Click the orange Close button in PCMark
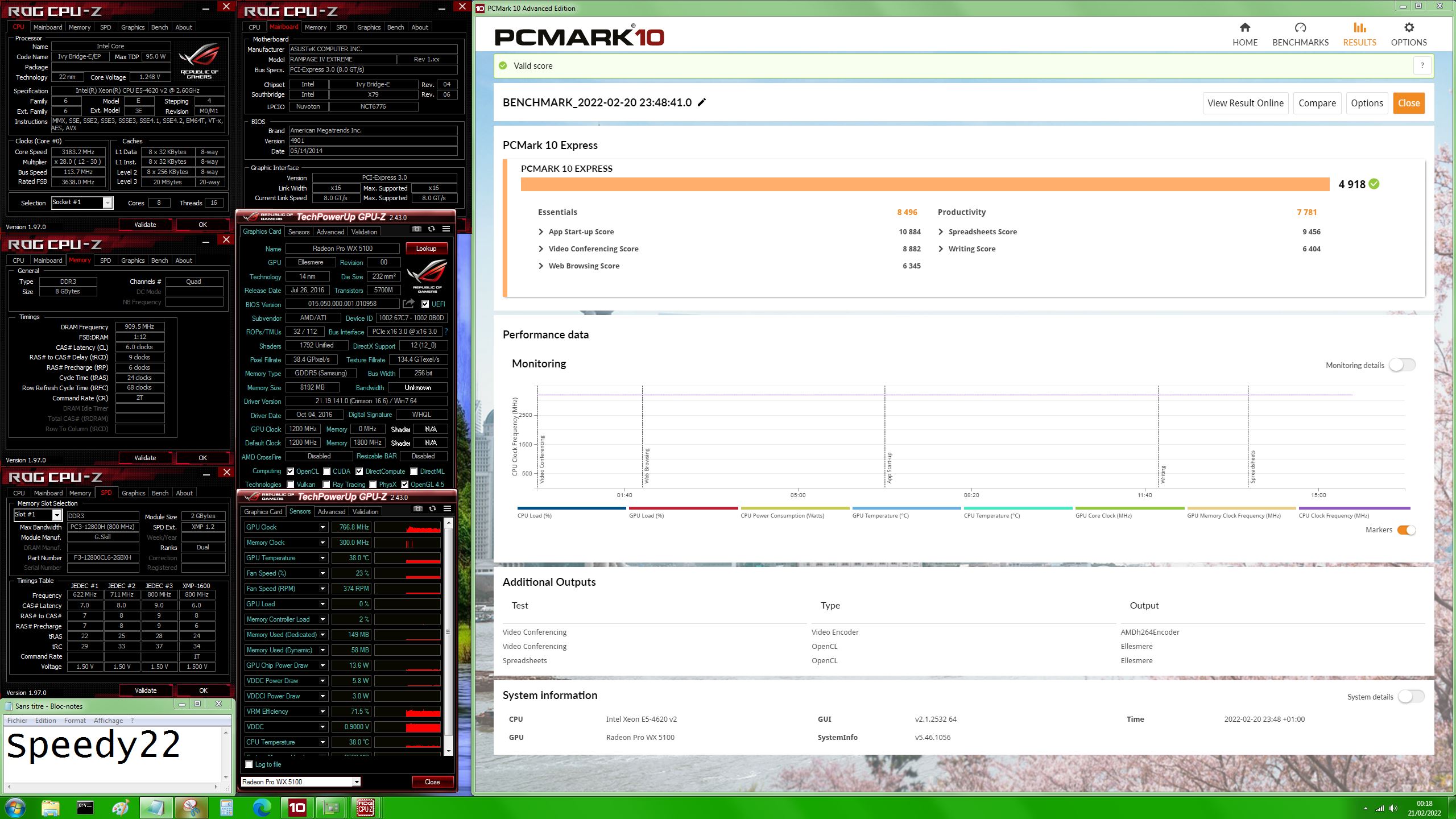This screenshot has width=1456, height=819. click(x=1408, y=103)
